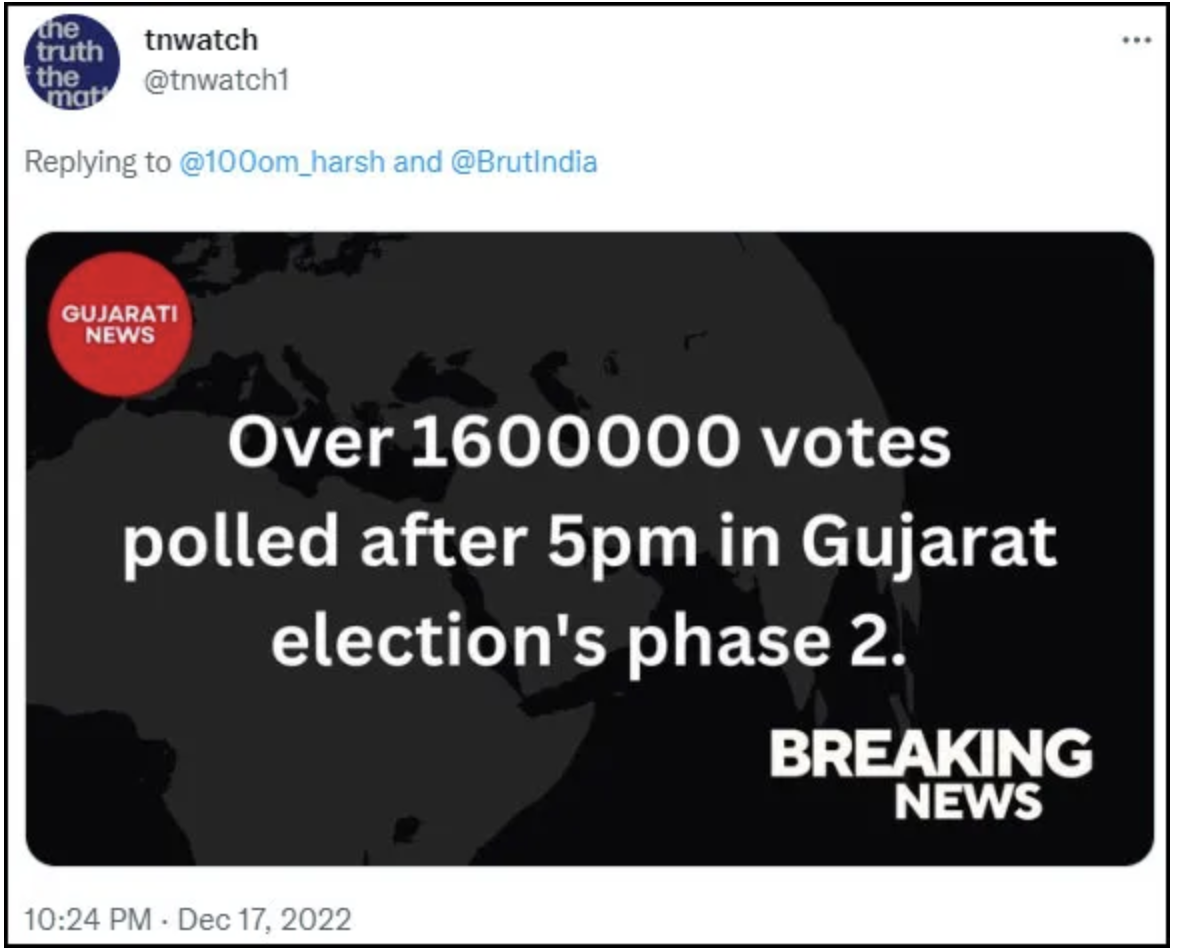Image resolution: width=1186 pixels, height=952 pixels.
Task: Open the three-dot more options menu
Action: [x=1135, y=41]
